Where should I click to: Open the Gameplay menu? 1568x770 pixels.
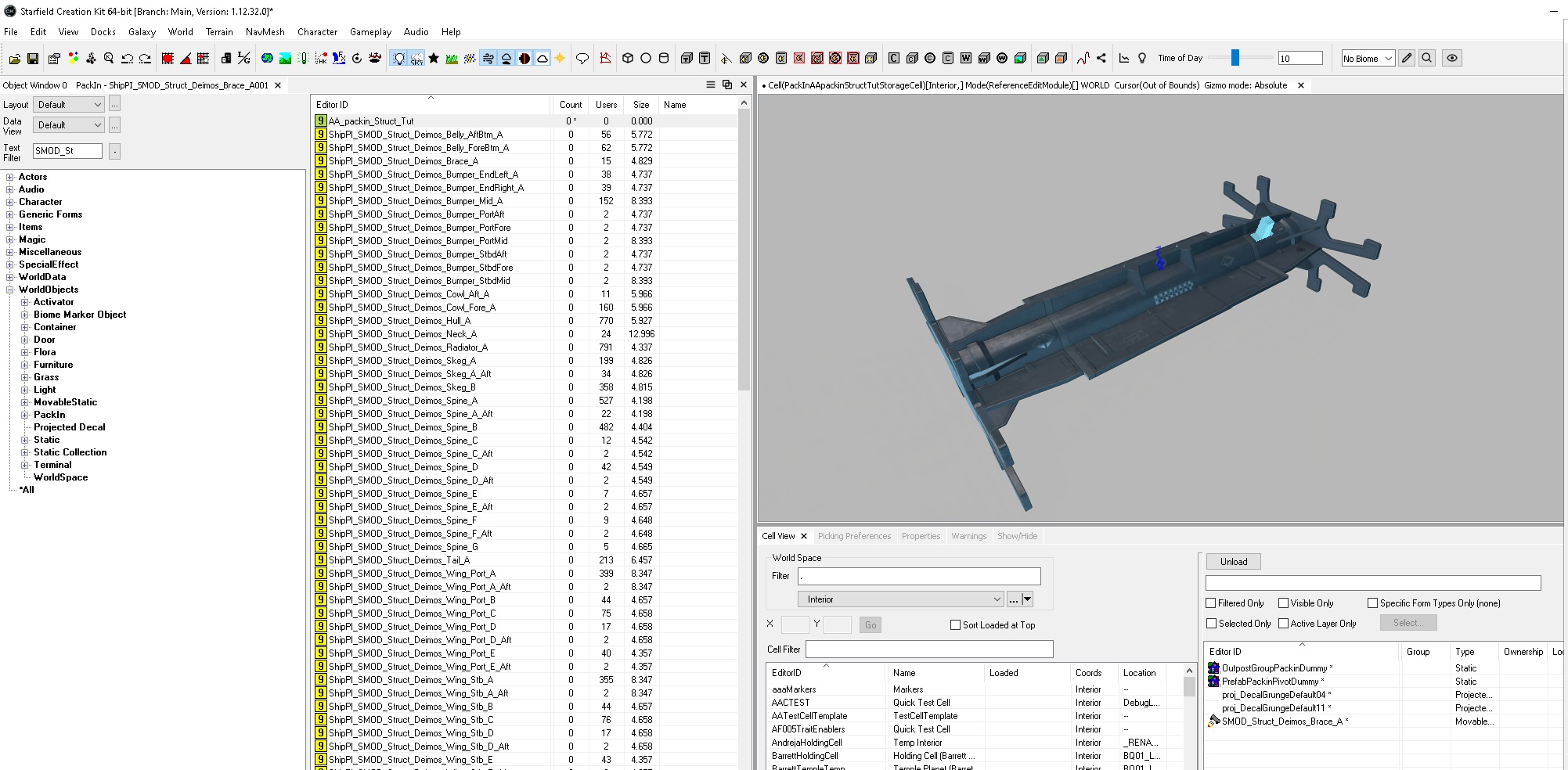point(370,32)
